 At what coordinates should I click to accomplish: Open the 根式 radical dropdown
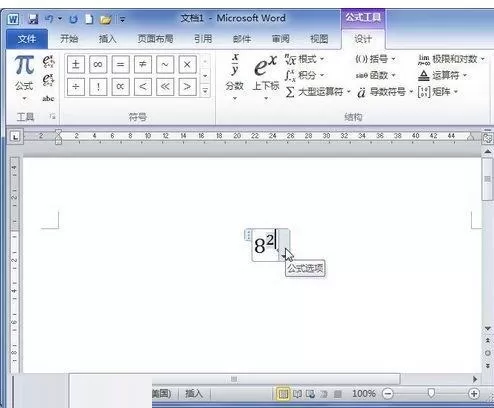[x=304, y=60]
